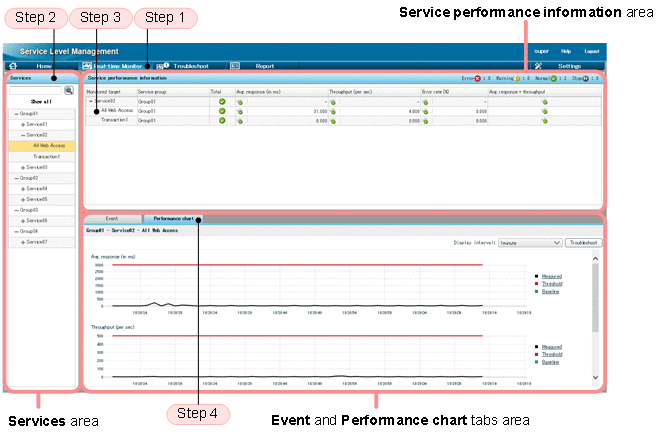Click the Settings wrench icon
This screenshot has width=657, height=433.
click(x=537, y=65)
